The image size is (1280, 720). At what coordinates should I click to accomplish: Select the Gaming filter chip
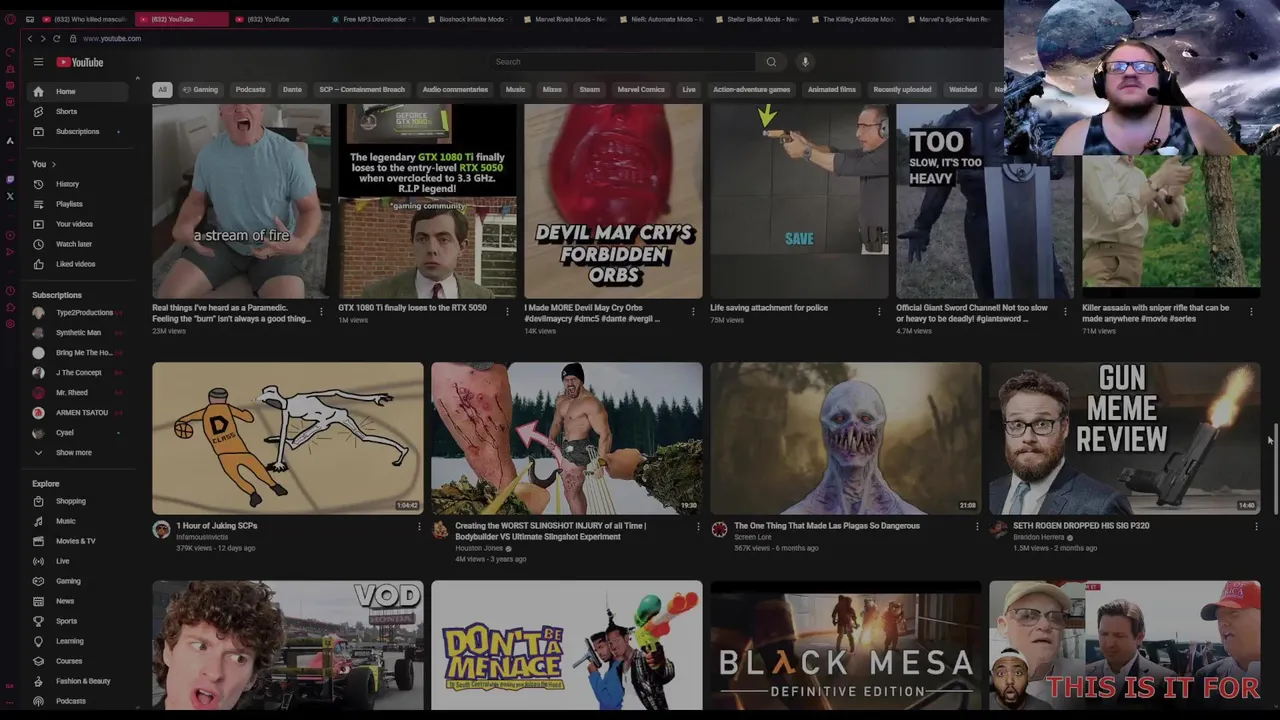pos(200,90)
